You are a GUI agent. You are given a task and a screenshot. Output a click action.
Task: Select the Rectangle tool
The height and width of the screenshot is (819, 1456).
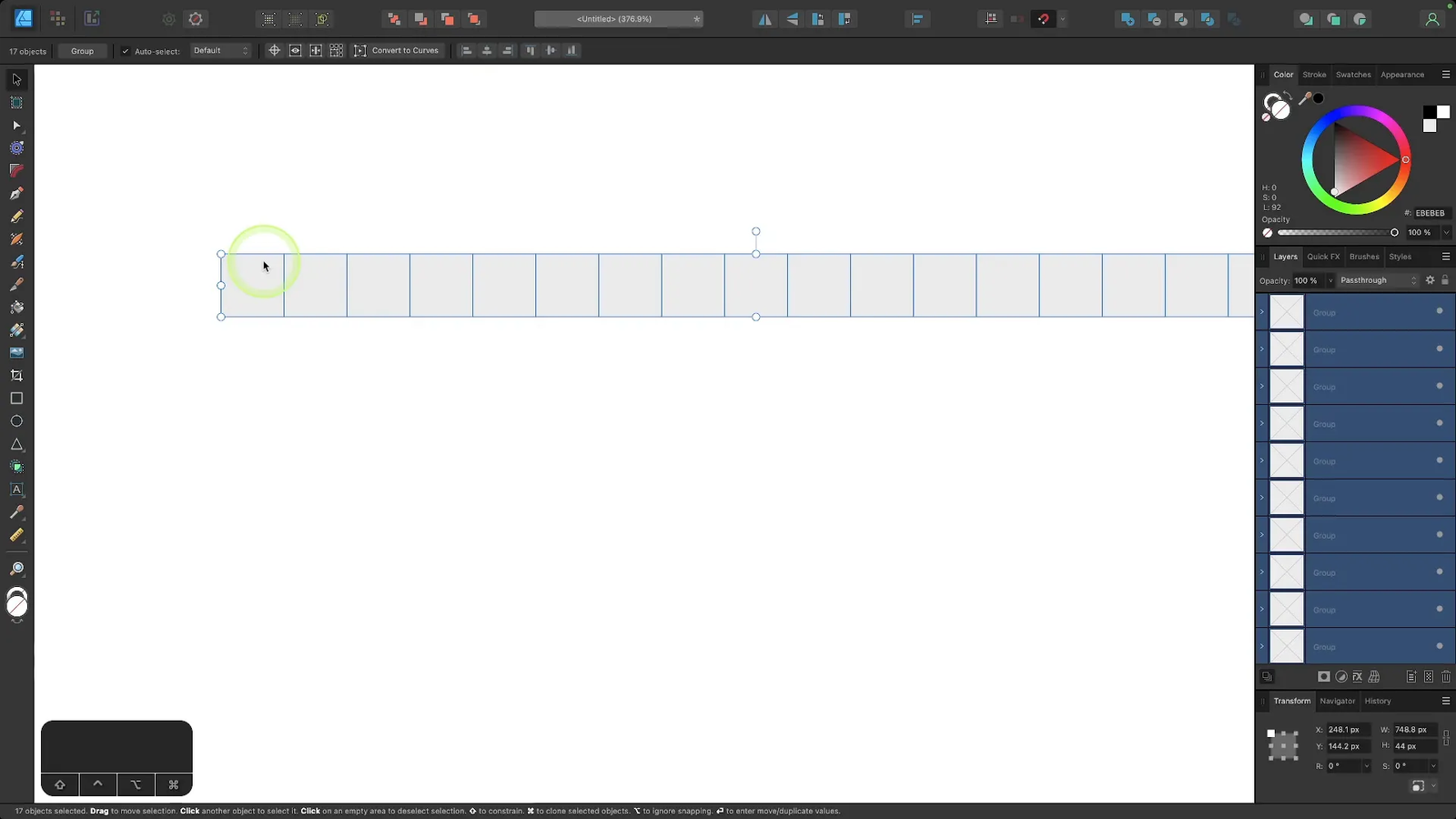[16, 398]
